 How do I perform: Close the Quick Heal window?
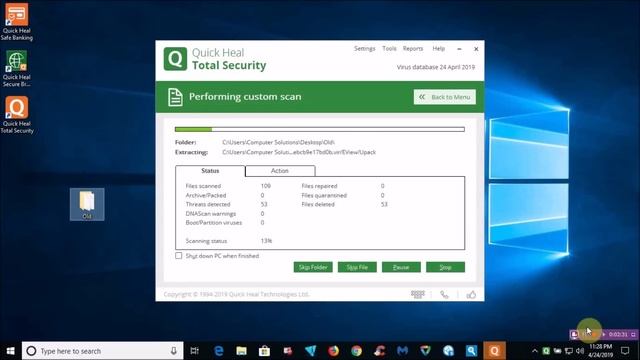[476, 49]
